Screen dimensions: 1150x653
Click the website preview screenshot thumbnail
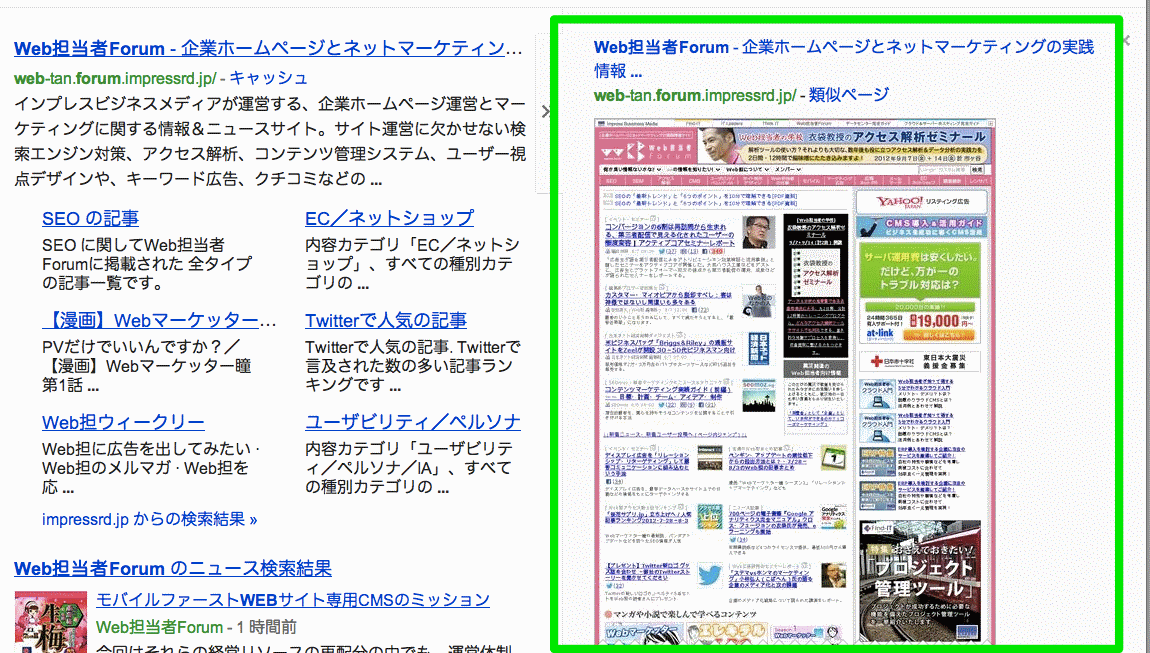coord(795,382)
